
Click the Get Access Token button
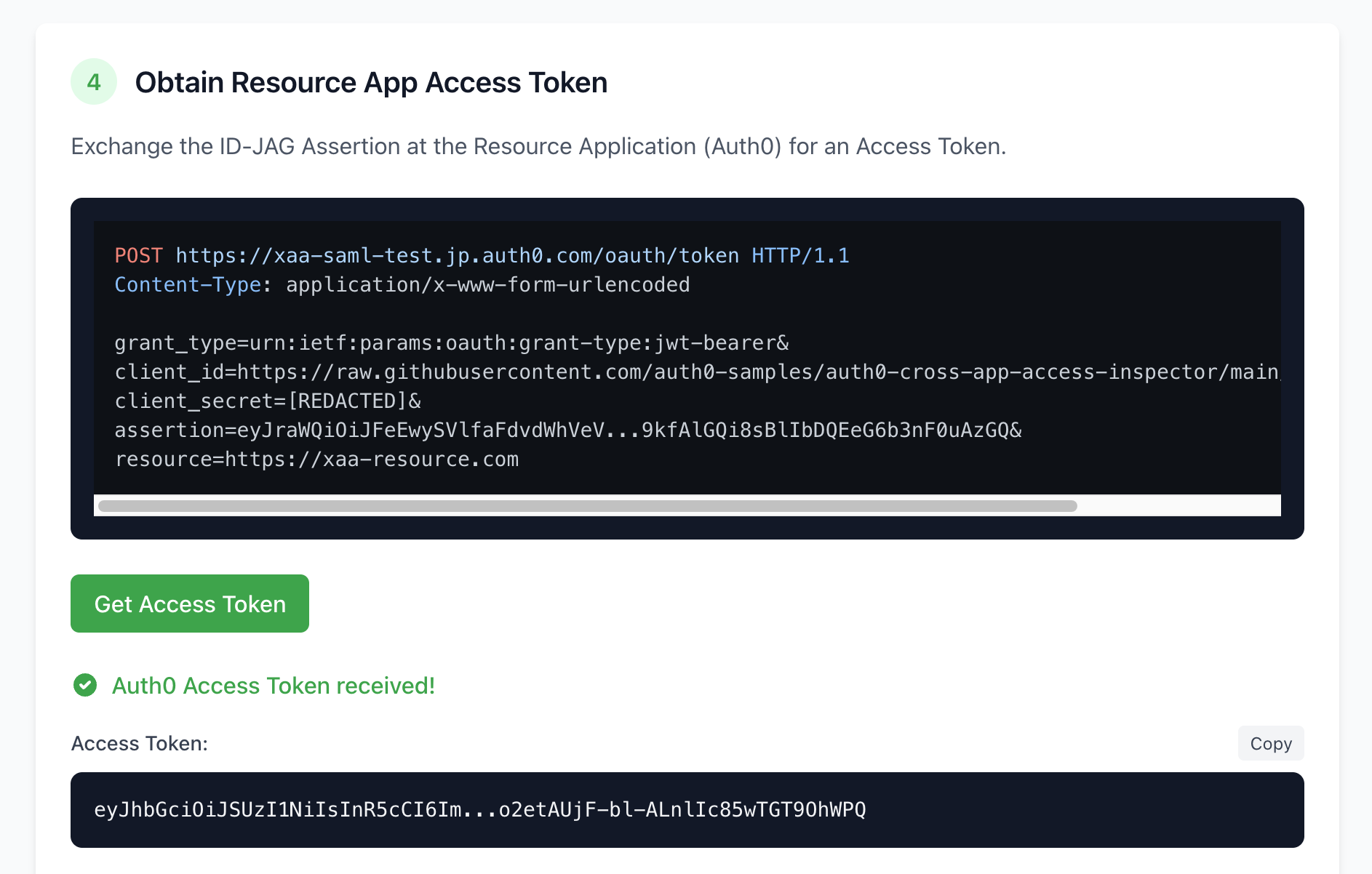tap(190, 604)
